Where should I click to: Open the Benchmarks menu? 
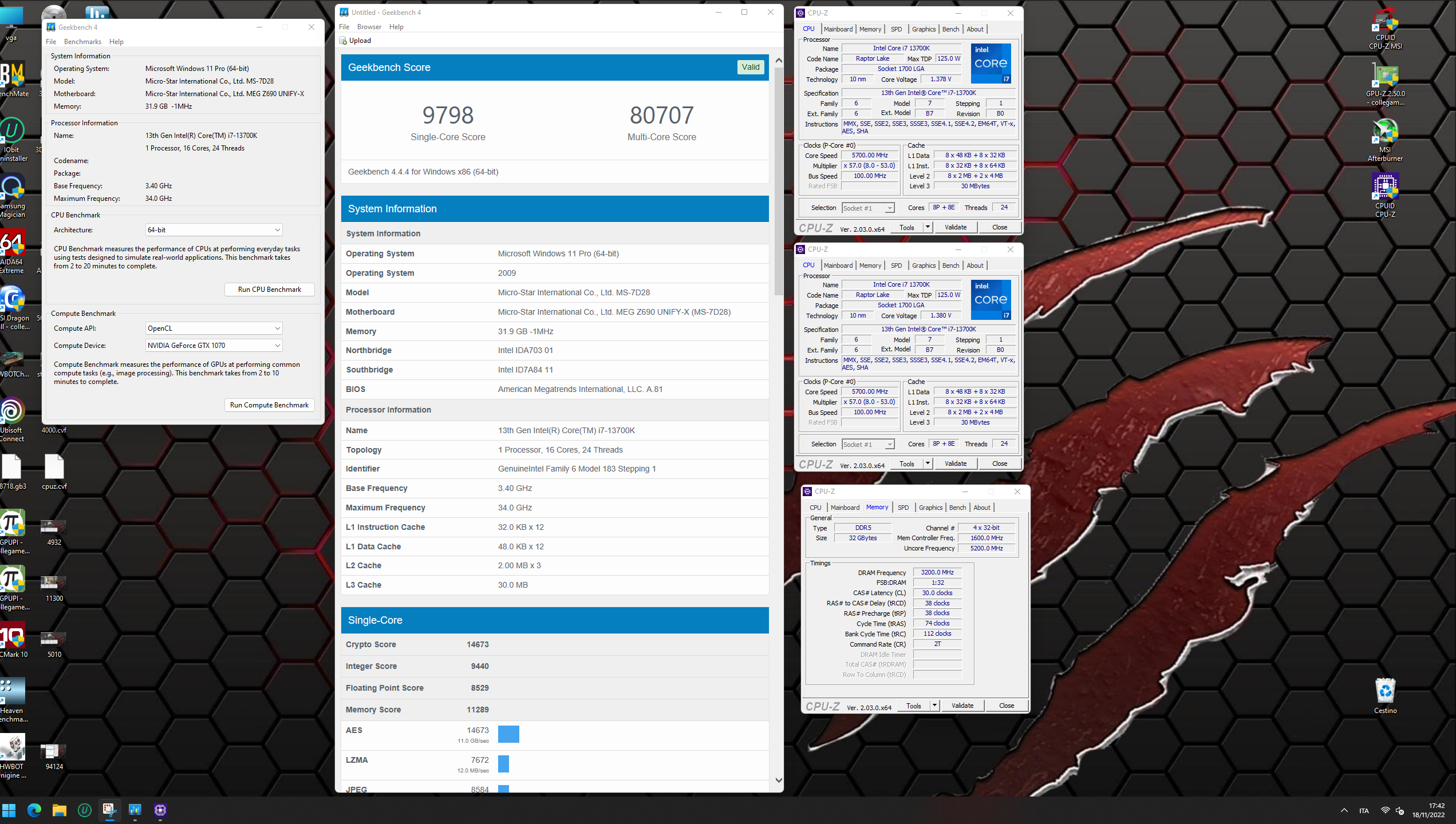click(82, 42)
